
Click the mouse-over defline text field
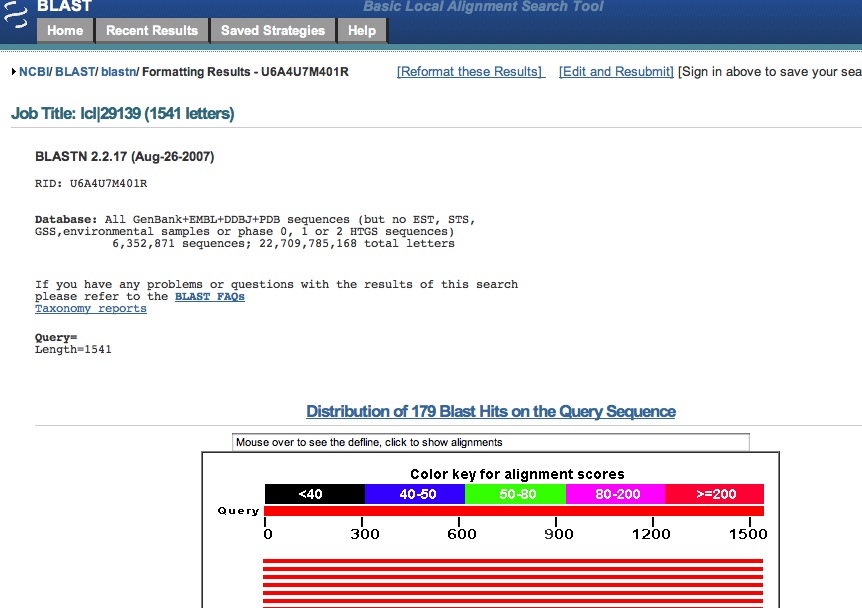[490, 443]
